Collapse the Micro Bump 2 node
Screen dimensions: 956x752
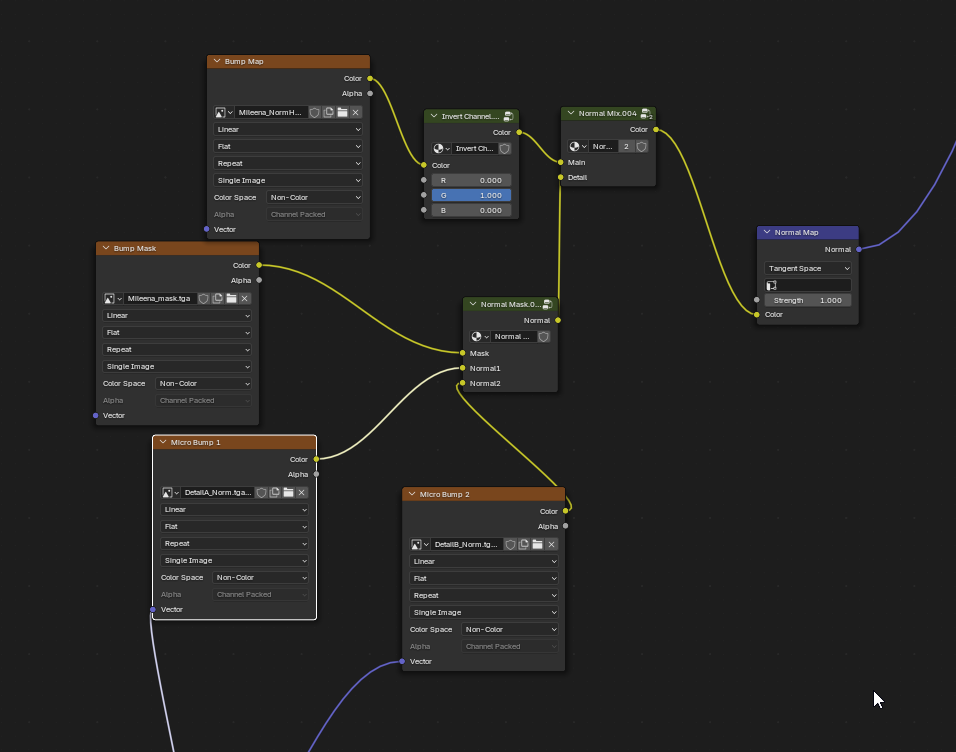pyautogui.click(x=412, y=494)
